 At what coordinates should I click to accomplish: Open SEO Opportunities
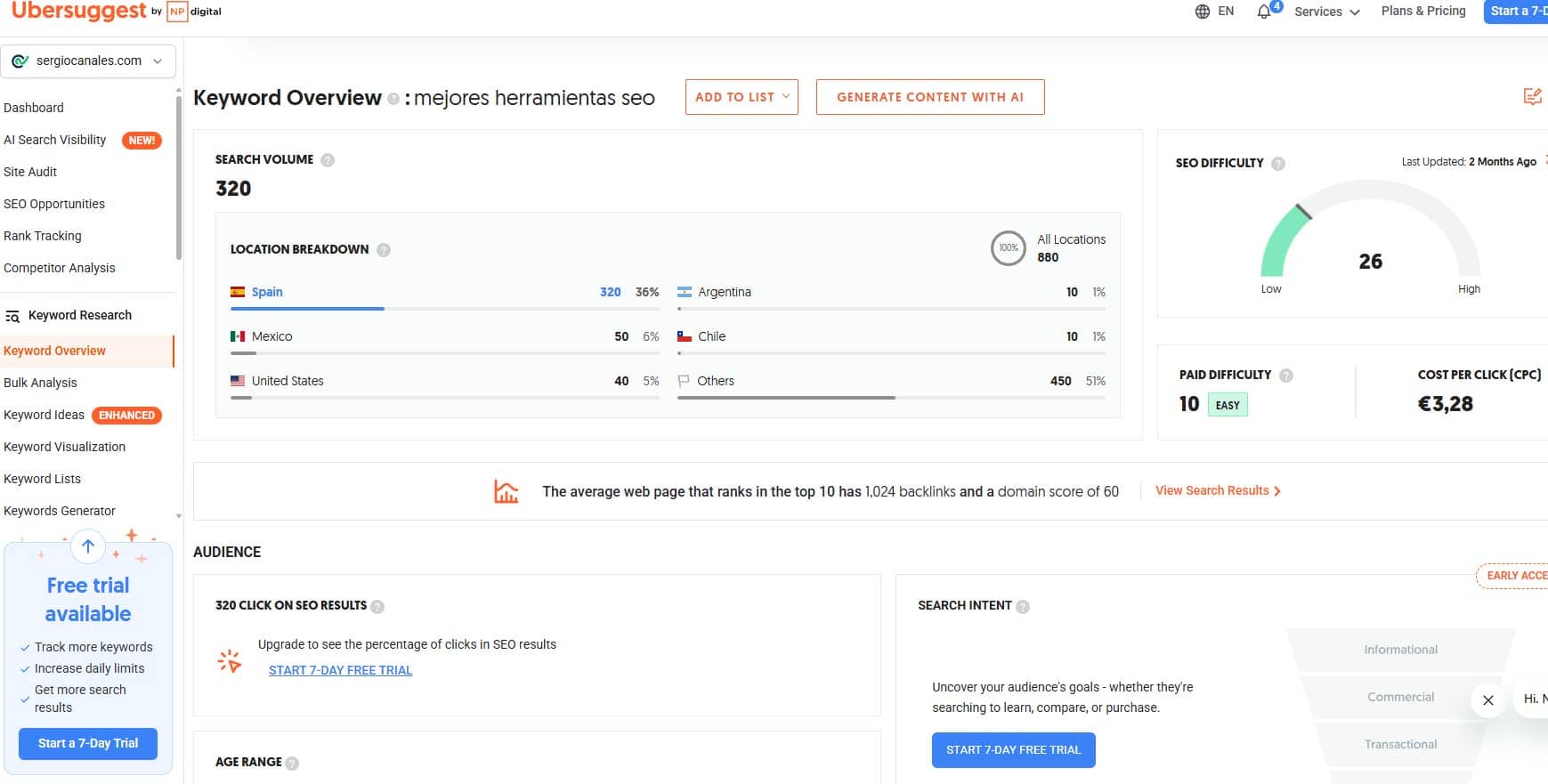click(54, 204)
